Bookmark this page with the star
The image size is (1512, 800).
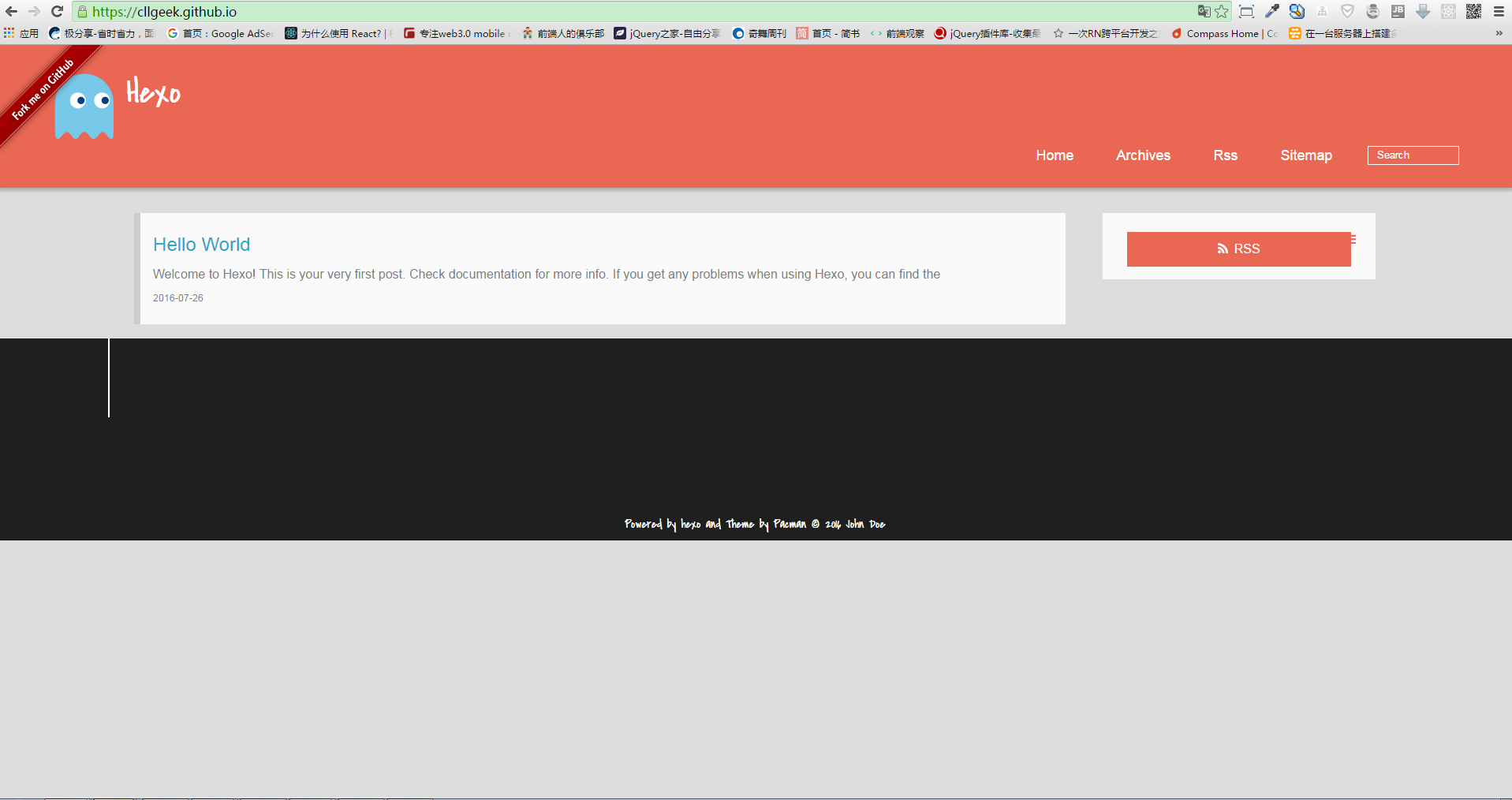coord(1222,12)
